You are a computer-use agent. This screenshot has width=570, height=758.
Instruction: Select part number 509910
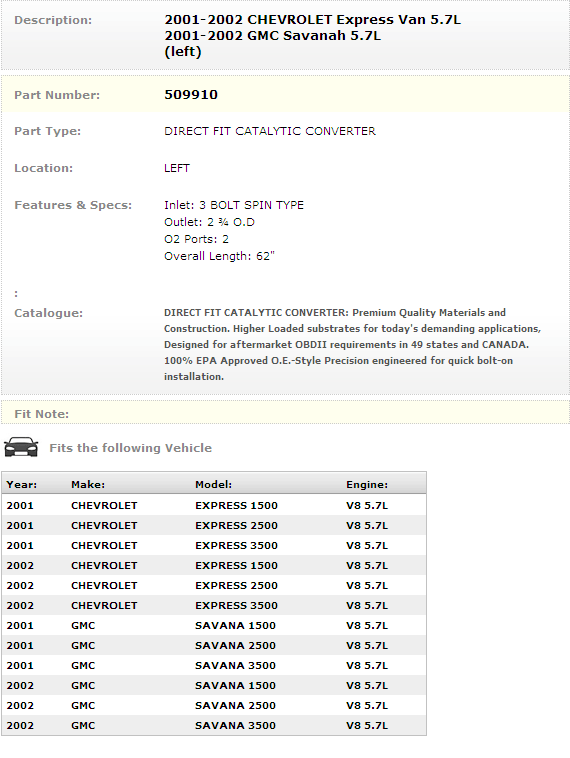(x=191, y=94)
